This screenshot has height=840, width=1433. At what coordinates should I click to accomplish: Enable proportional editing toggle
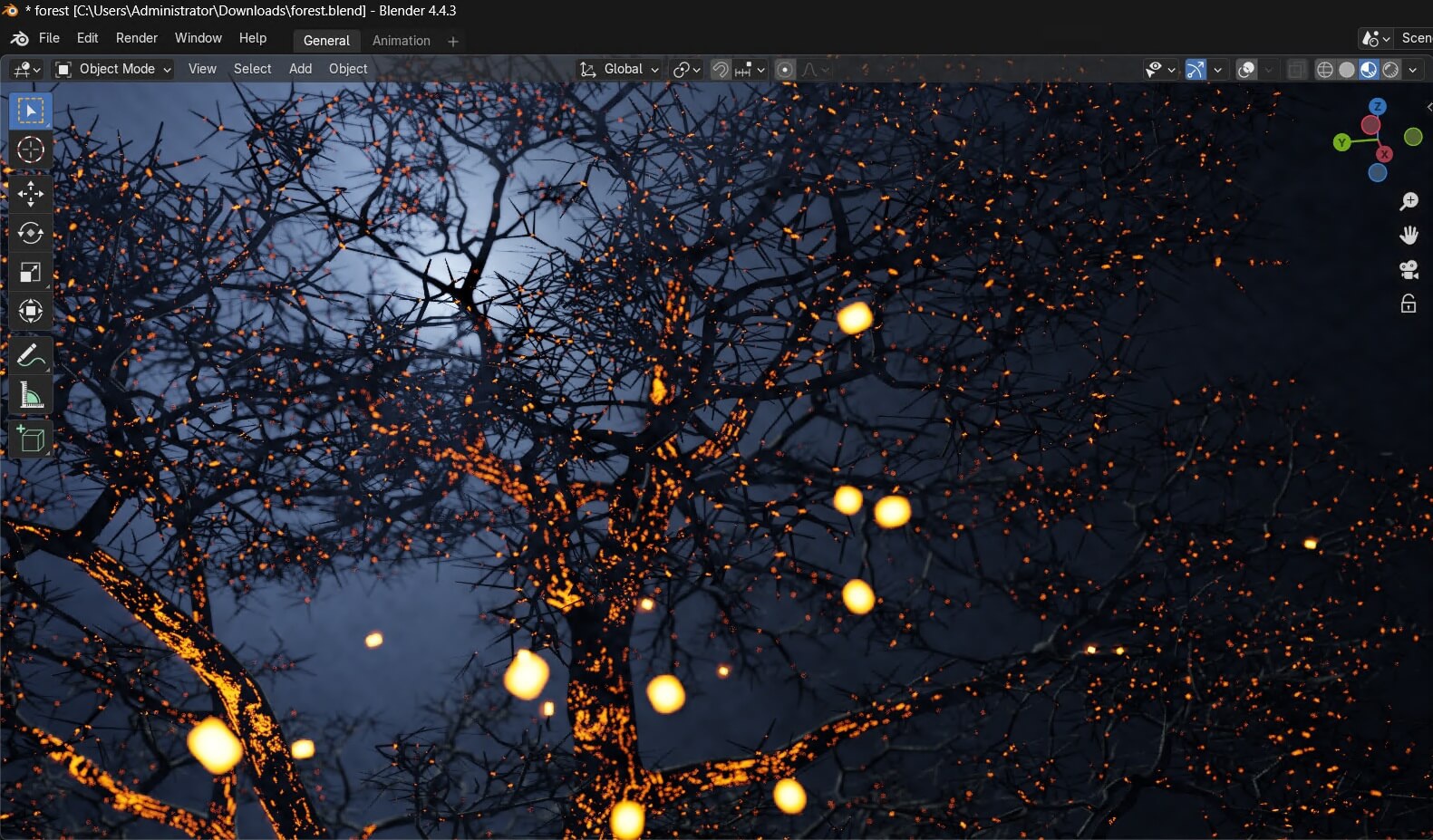pyautogui.click(x=785, y=70)
